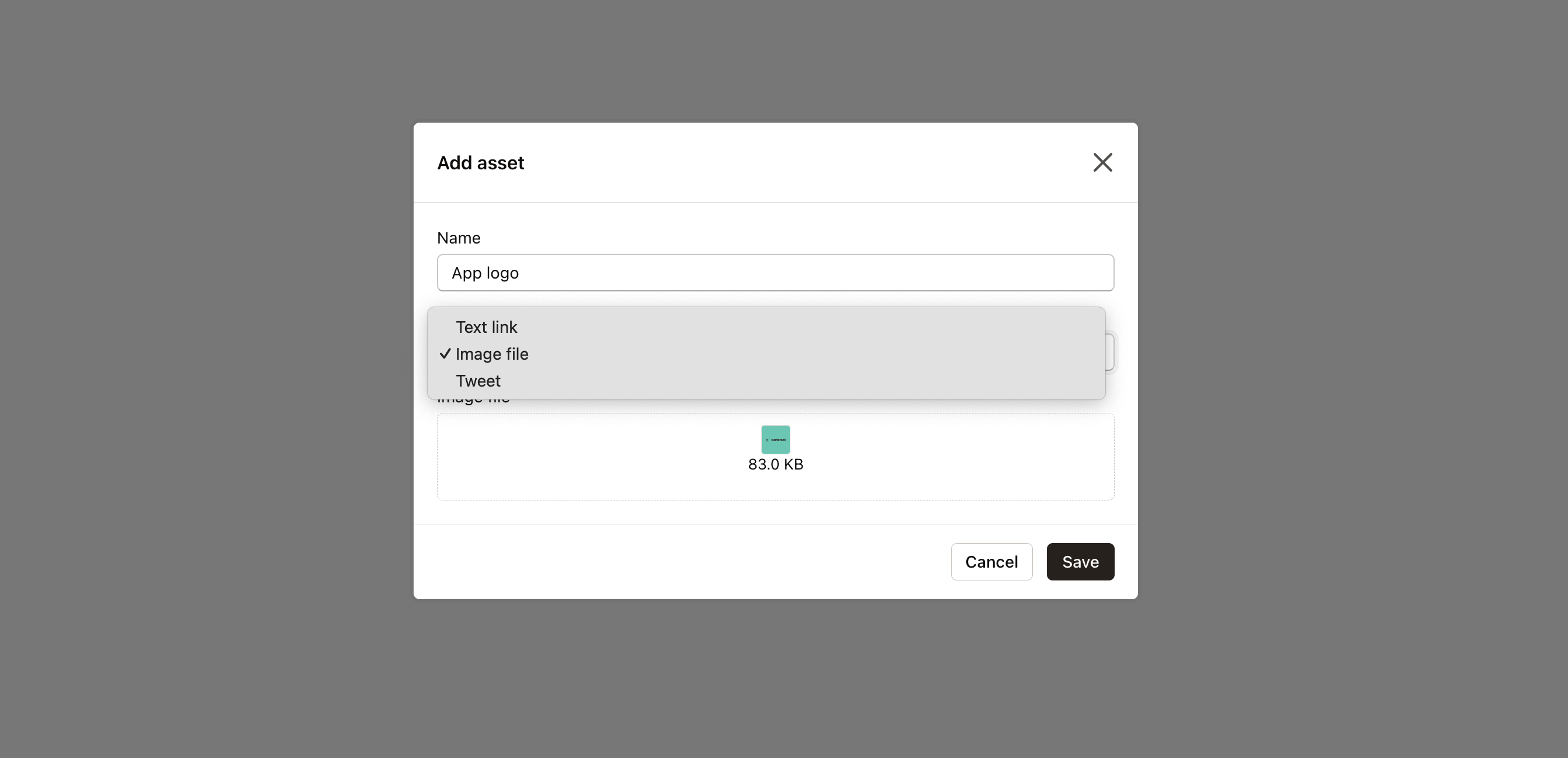Click the Name label above the text field
Image resolution: width=1568 pixels, height=758 pixels.
[458, 237]
